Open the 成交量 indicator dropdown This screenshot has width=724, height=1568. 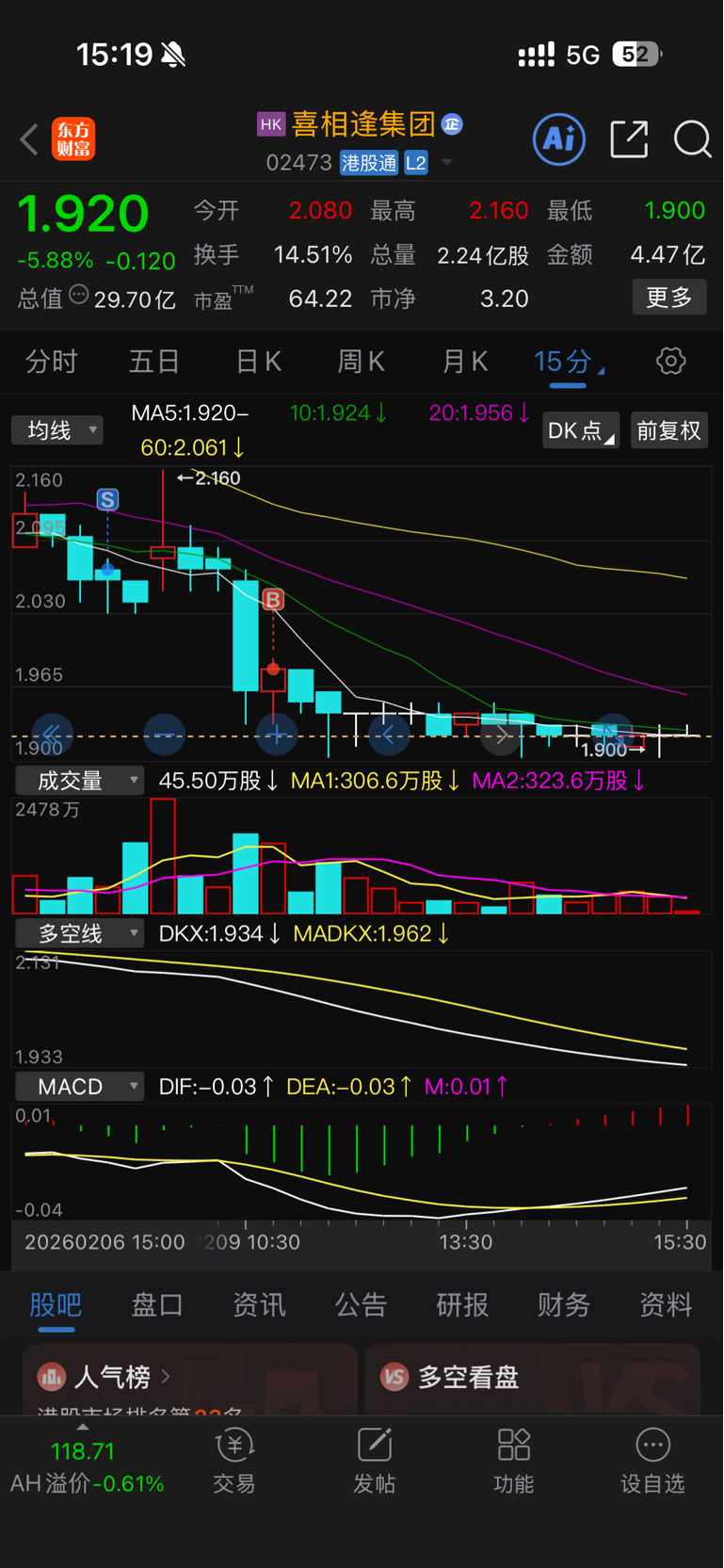pyautogui.click(x=80, y=781)
